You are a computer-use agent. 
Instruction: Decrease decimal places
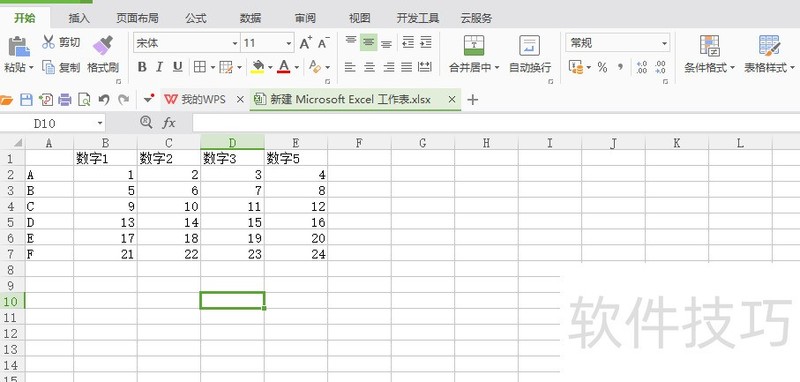(661, 67)
